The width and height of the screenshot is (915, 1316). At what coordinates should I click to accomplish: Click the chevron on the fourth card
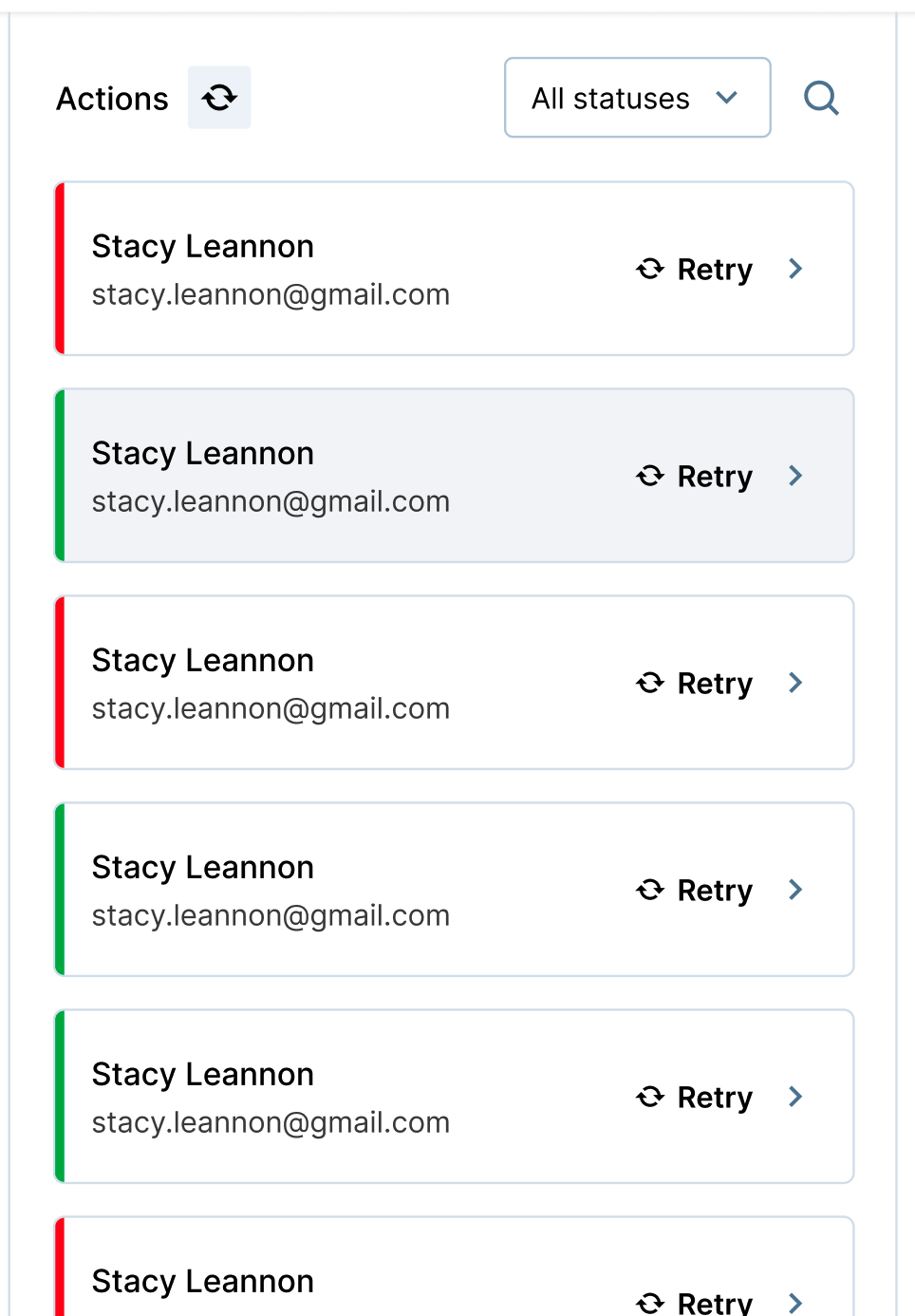tap(795, 891)
